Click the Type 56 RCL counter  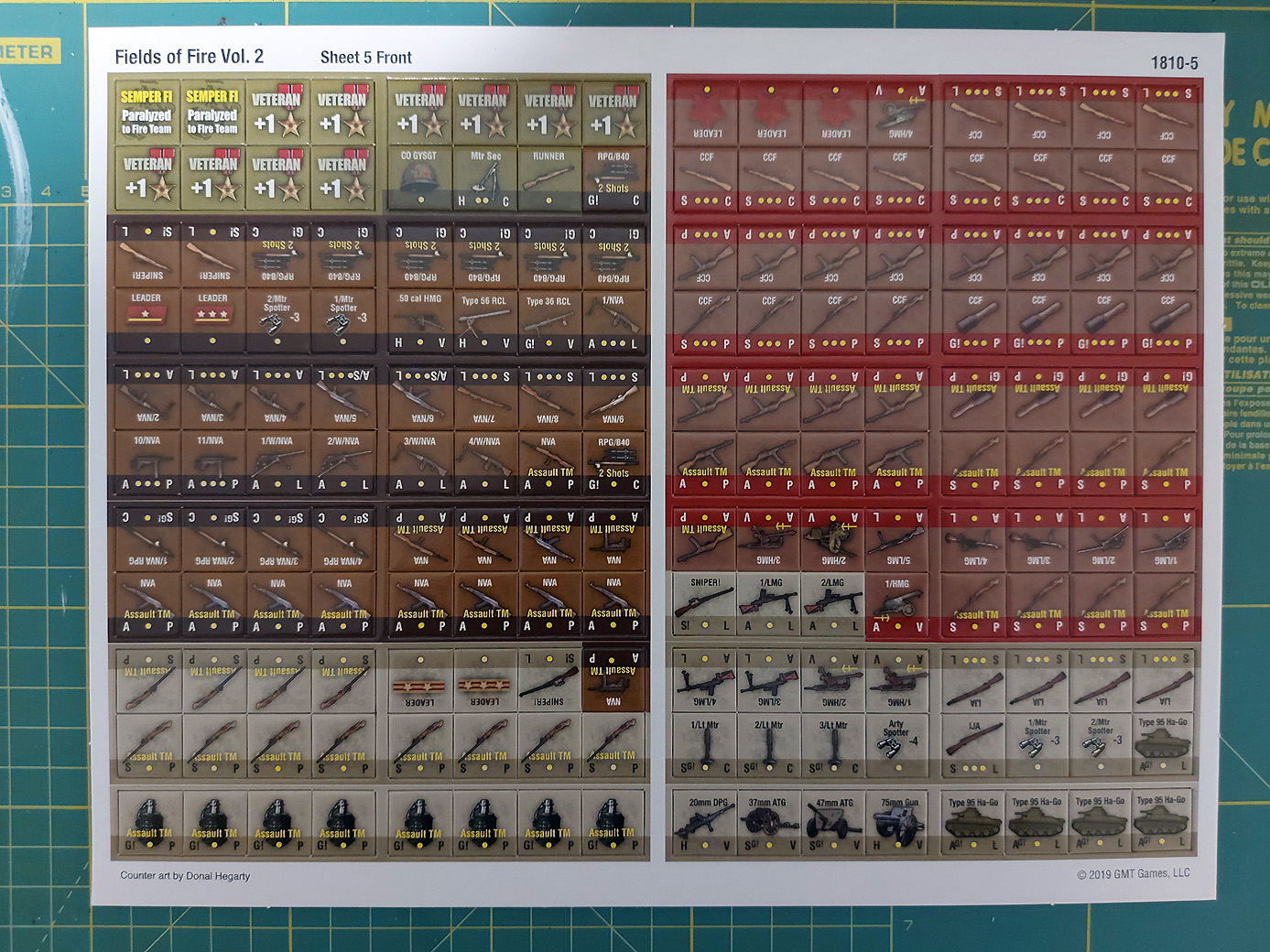(x=484, y=320)
